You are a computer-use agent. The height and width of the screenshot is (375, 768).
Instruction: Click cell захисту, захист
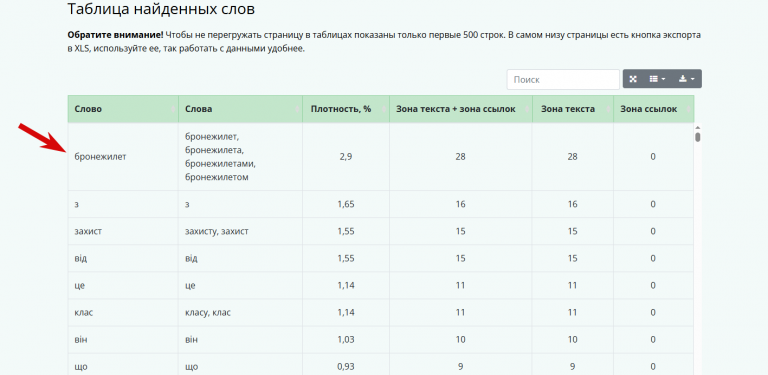coord(240,231)
